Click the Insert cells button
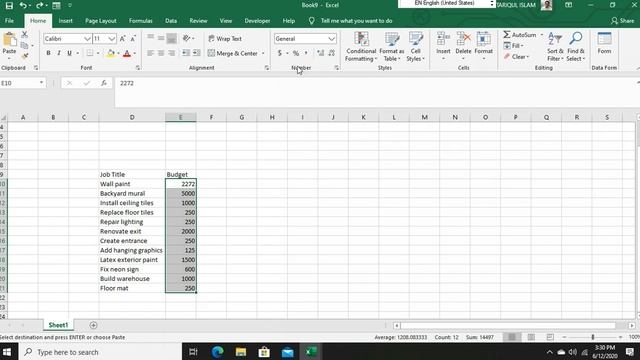 (x=443, y=46)
